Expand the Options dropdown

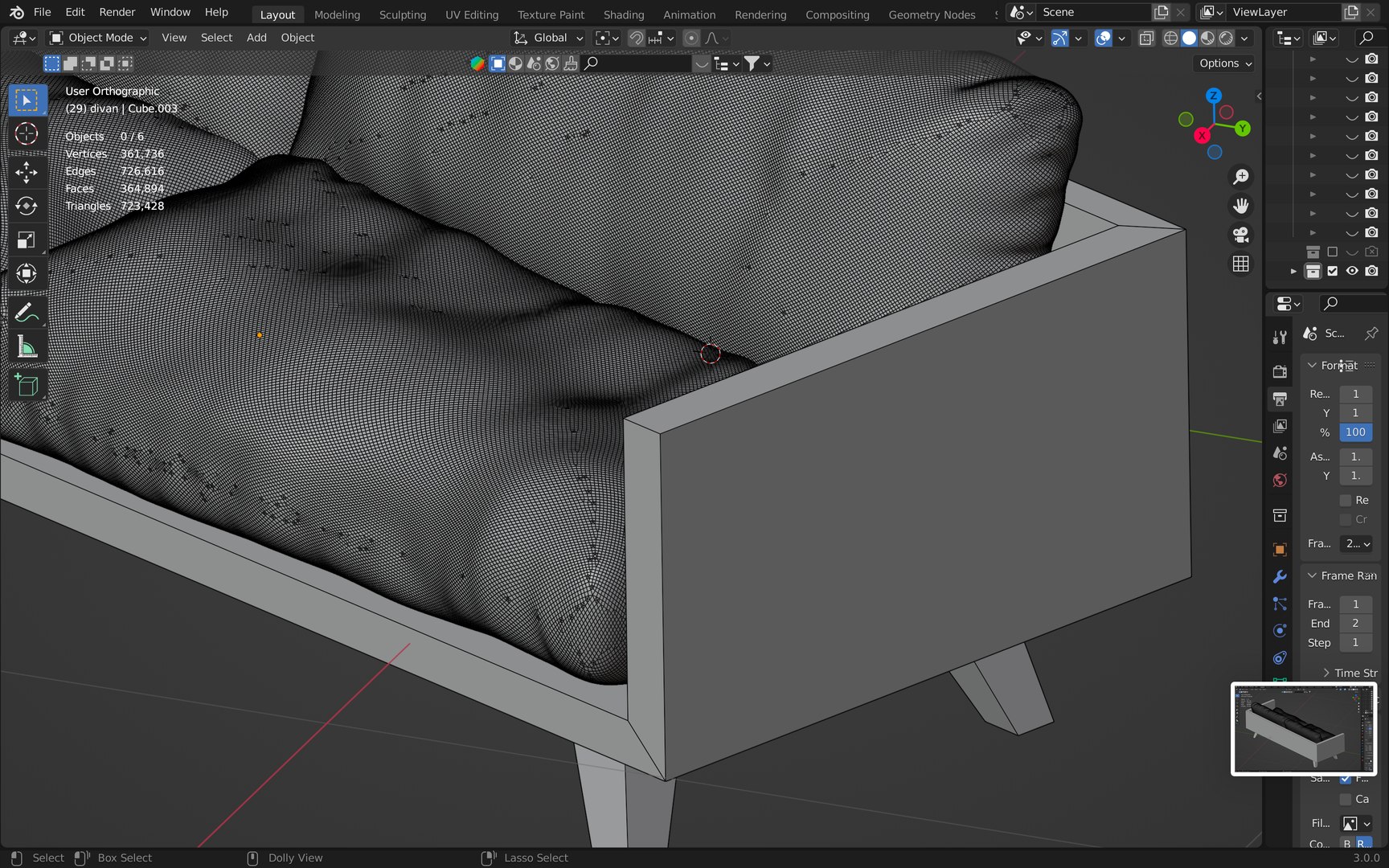coord(1225,63)
